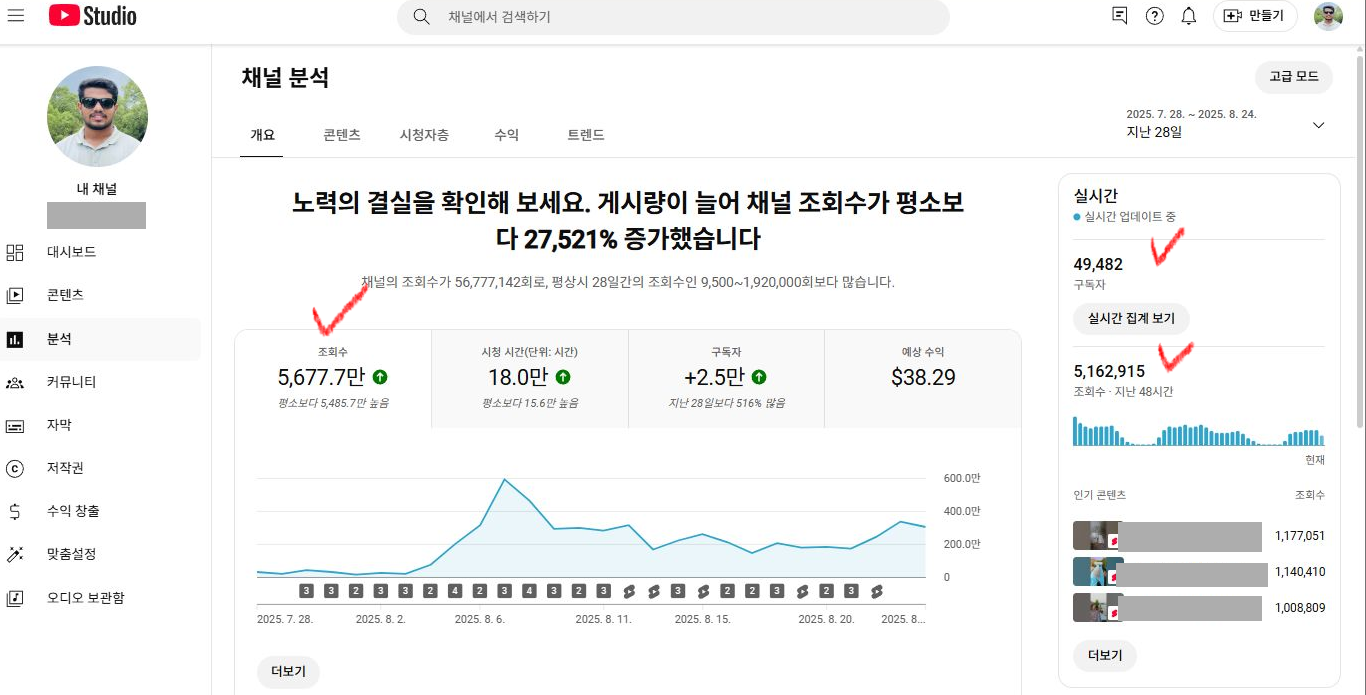
Task: Click the top content thumbnail with 1,177,051 views
Action: click(x=1095, y=536)
